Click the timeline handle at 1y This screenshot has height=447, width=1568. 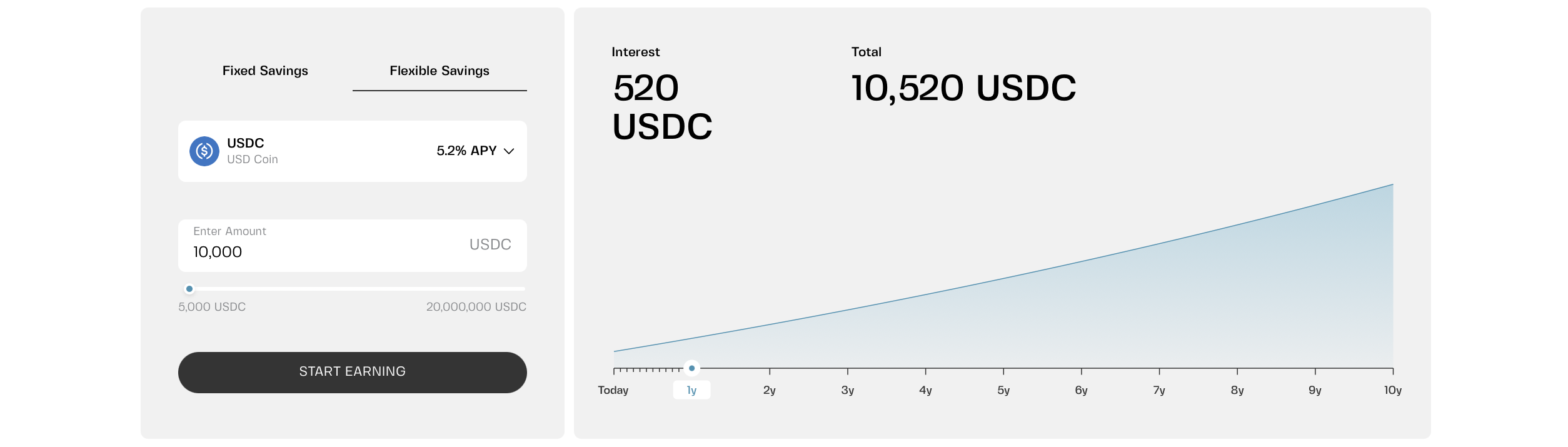[x=691, y=368]
